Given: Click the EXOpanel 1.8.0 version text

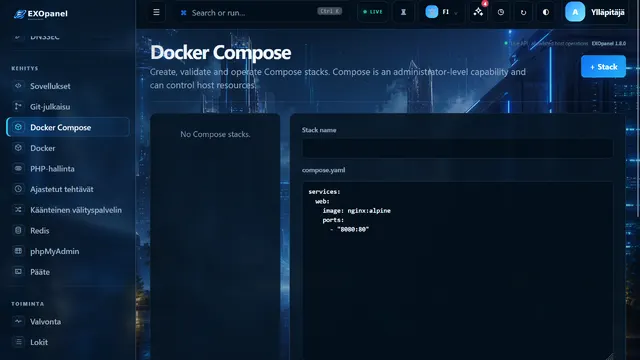Looking at the screenshot, I should (x=609, y=43).
